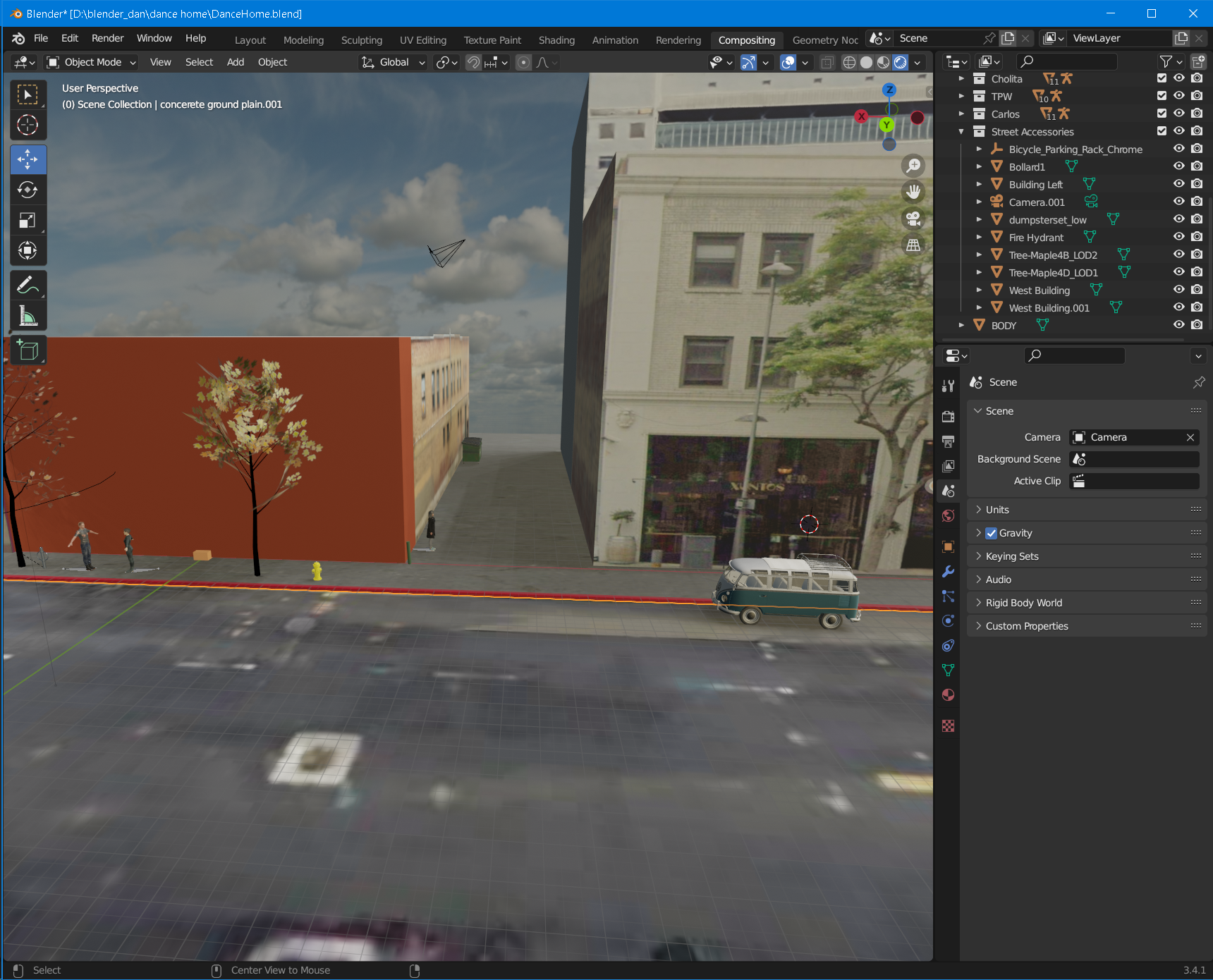The image size is (1213, 980).
Task: Open the Object Mode dropdown
Action: click(x=92, y=62)
